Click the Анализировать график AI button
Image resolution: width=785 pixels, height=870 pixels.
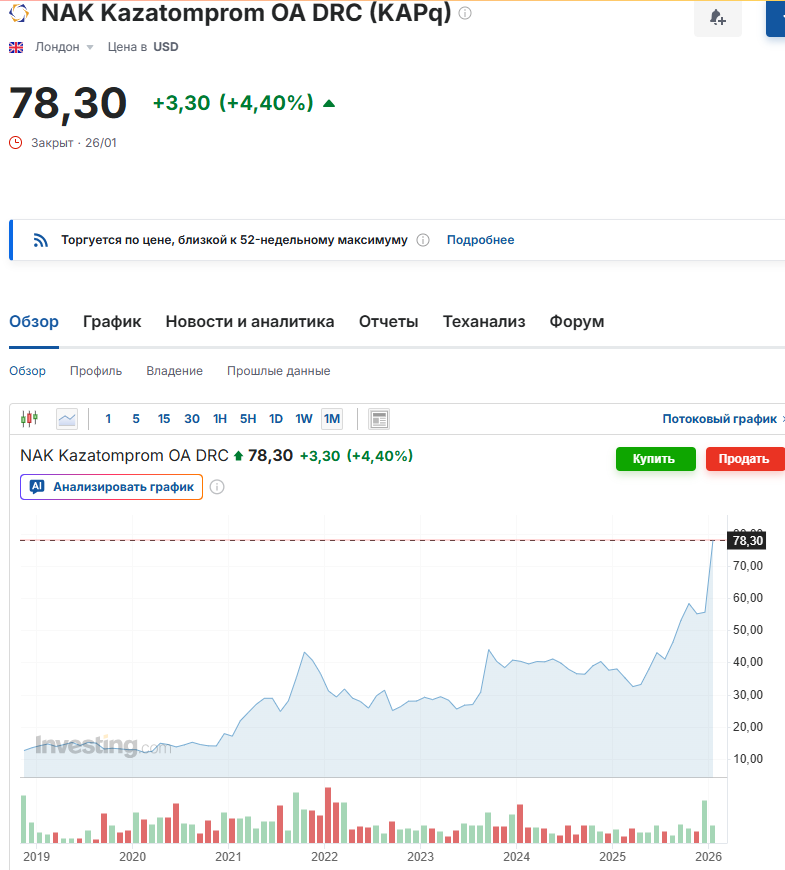pos(111,487)
